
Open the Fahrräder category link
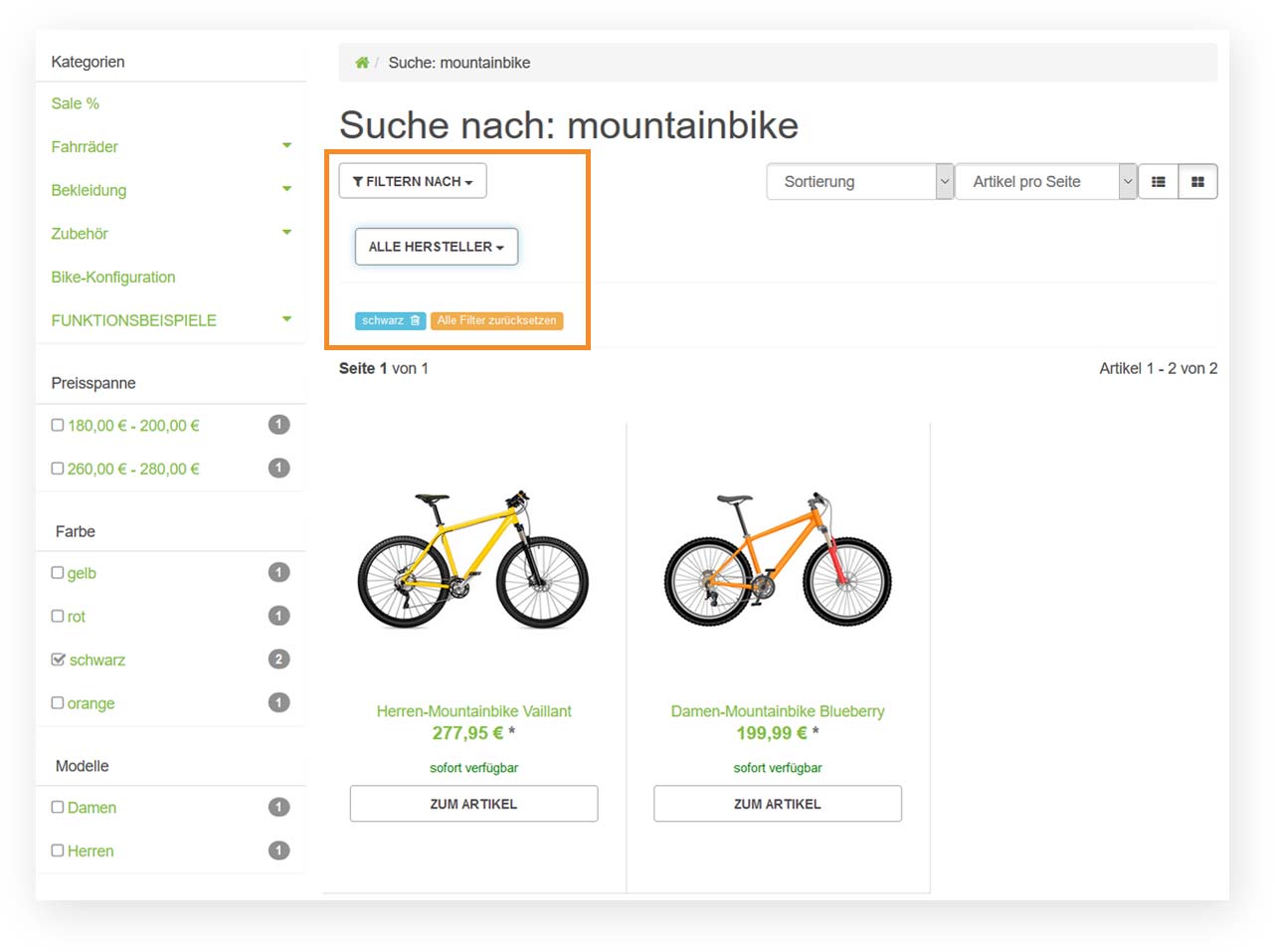pos(85,147)
